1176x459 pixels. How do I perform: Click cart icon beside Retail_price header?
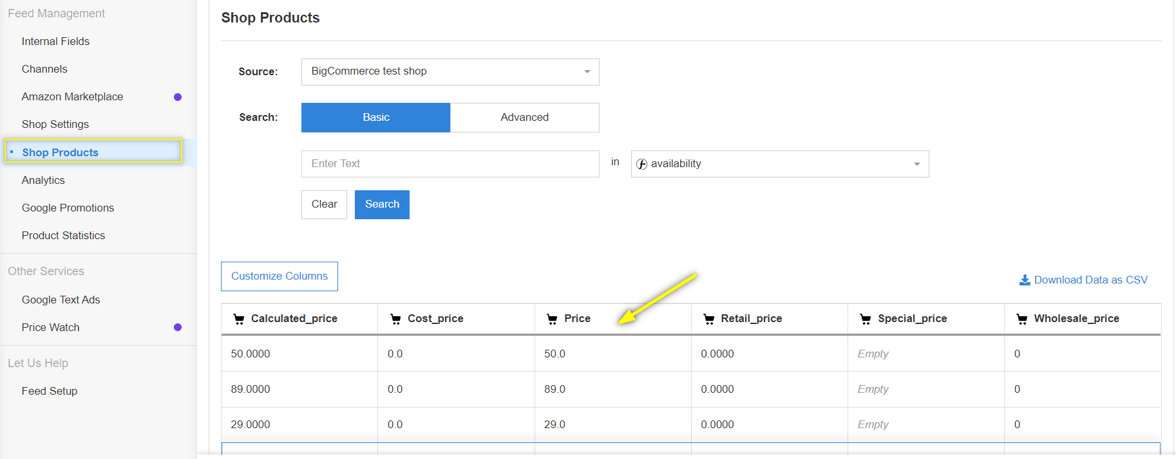[x=710, y=319]
